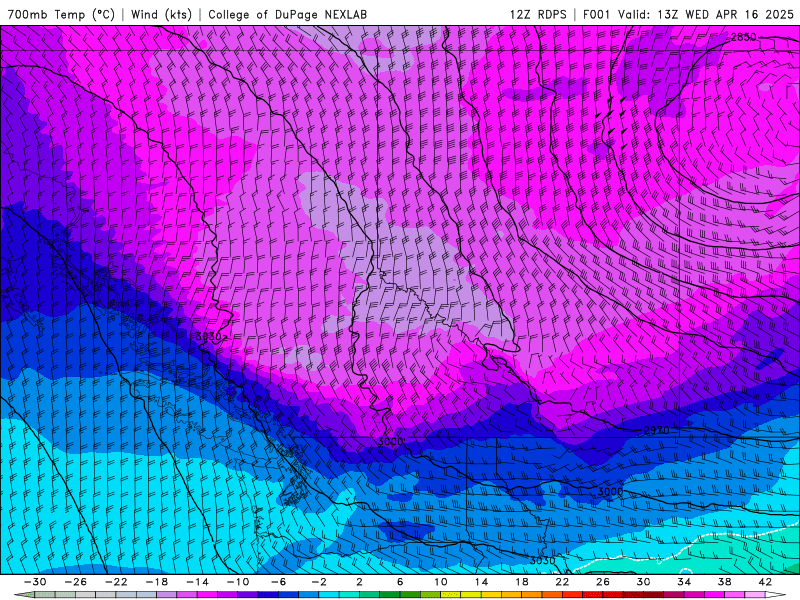Click the positive 2 colorbar label
Screen dimensions: 800x600
point(360,582)
